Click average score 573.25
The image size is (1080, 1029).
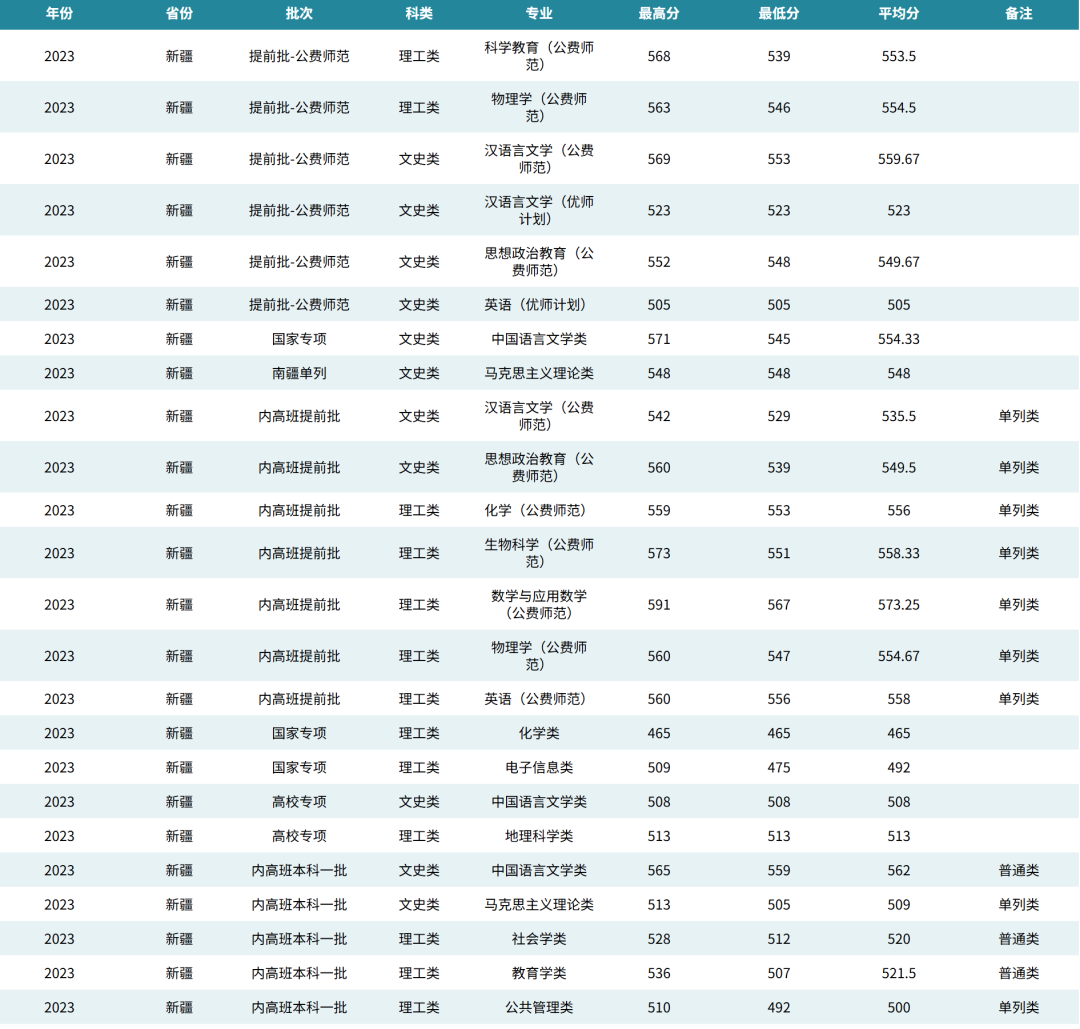pos(898,605)
